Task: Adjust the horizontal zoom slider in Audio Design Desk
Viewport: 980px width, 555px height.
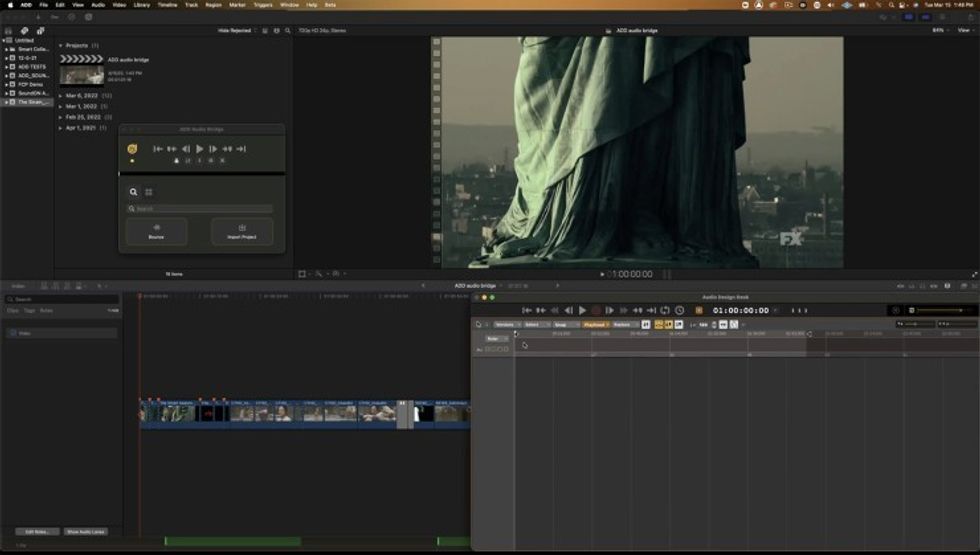Action: [916, 324]
